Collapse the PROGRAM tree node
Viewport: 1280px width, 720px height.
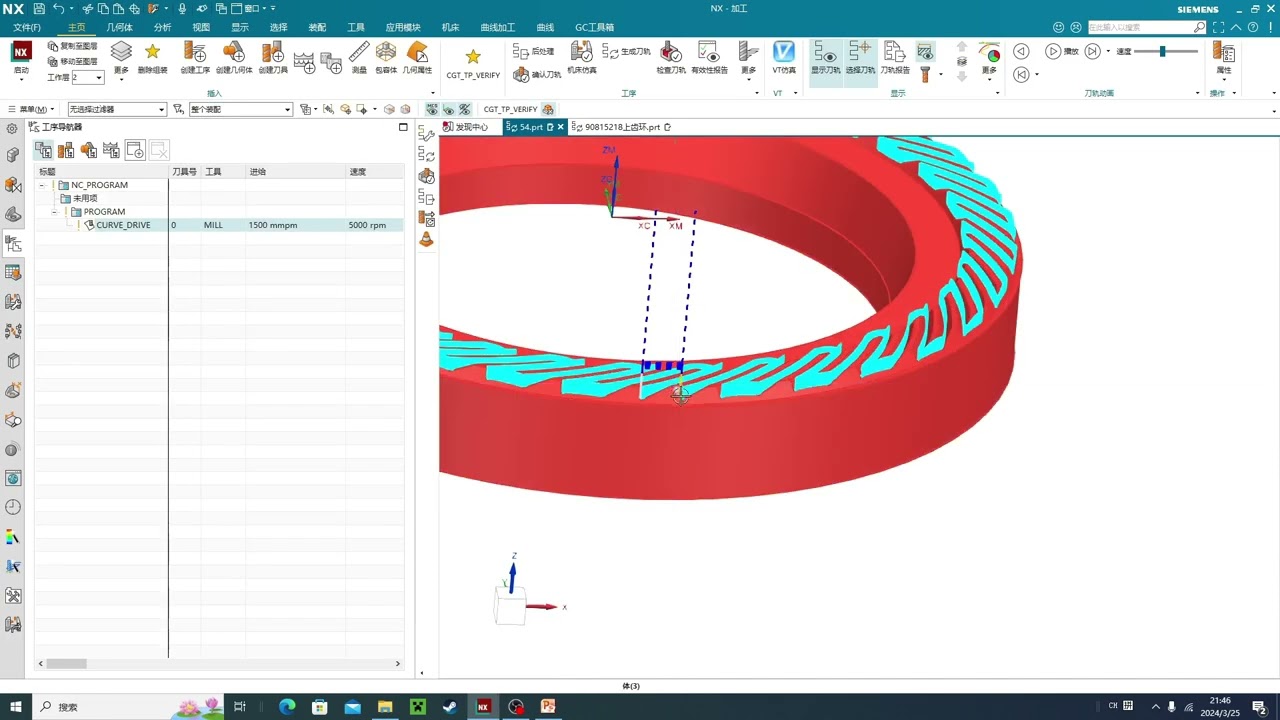56,212
